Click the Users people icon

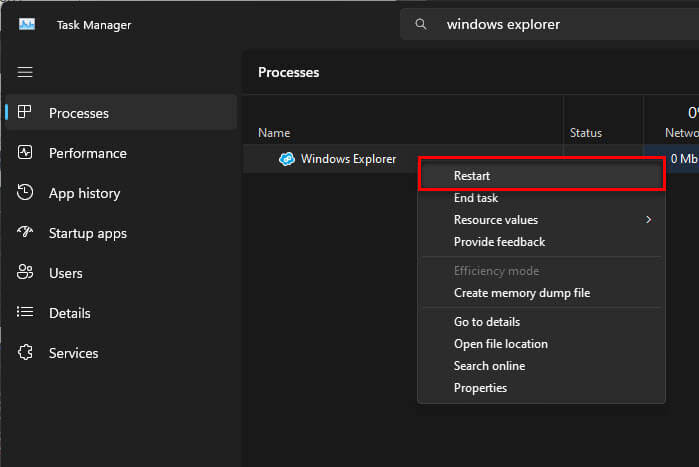(25, 272)
